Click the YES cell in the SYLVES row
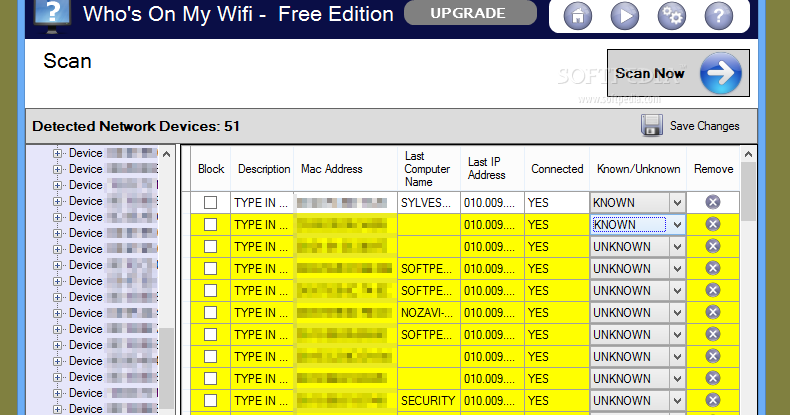 tap(557, 203)
